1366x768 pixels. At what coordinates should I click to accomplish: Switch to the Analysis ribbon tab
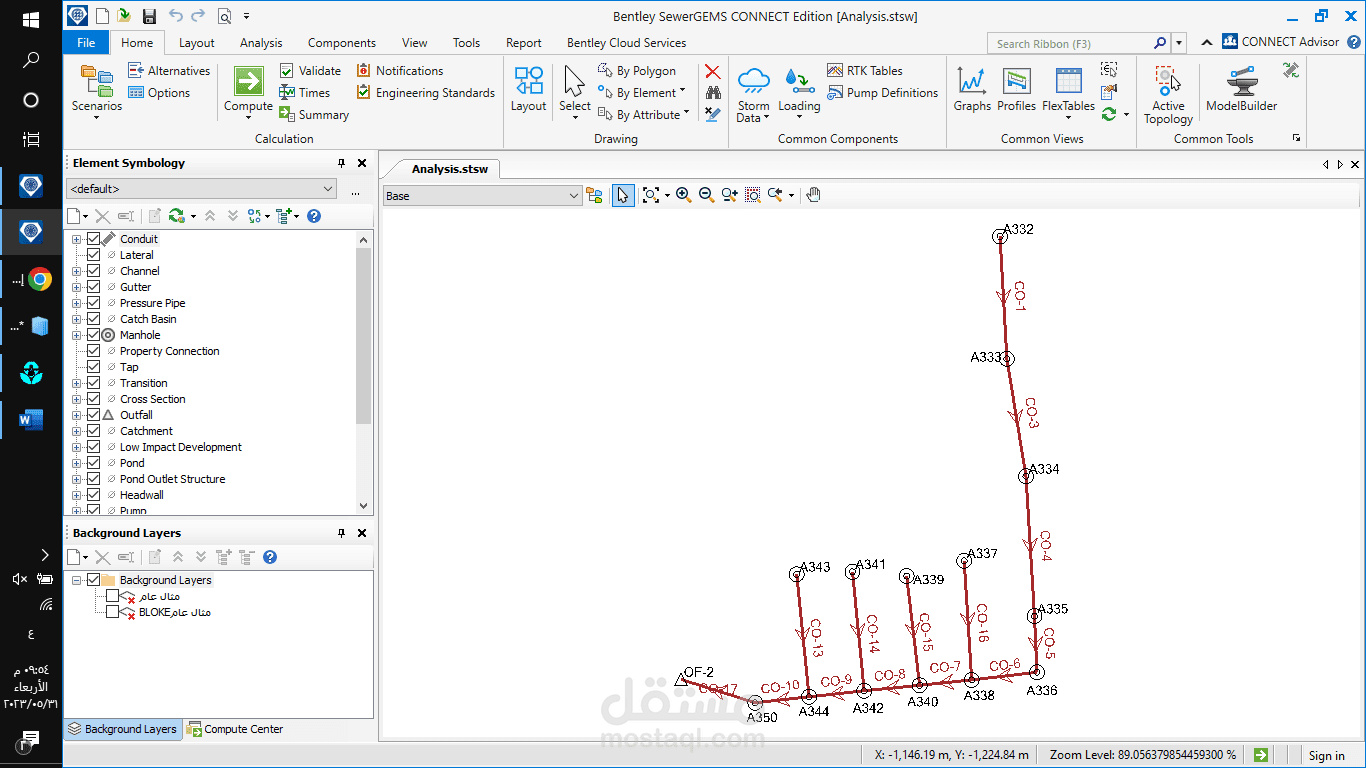pos(261,43)
